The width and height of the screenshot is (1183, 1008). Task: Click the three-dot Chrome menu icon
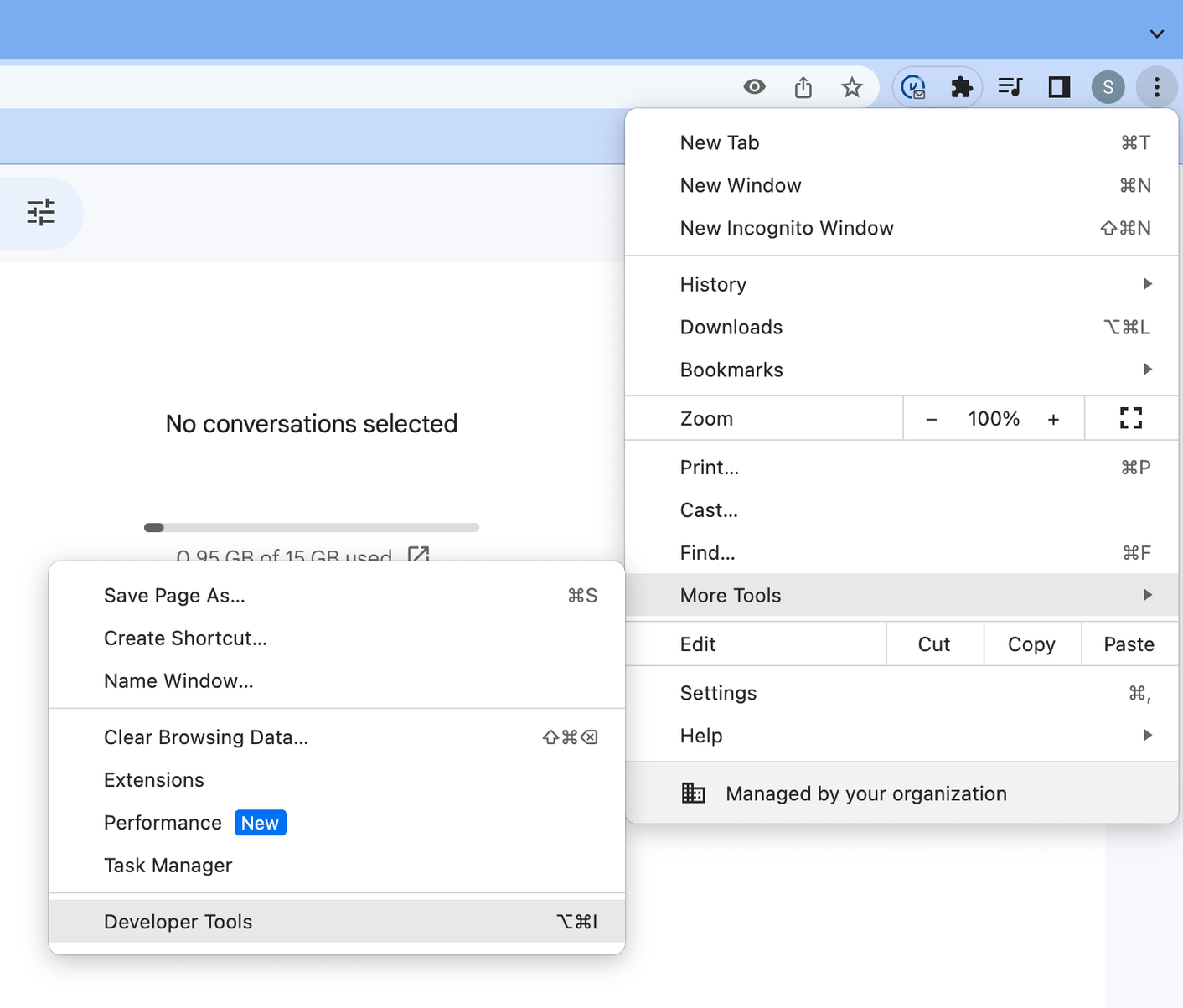[1156, 86]
